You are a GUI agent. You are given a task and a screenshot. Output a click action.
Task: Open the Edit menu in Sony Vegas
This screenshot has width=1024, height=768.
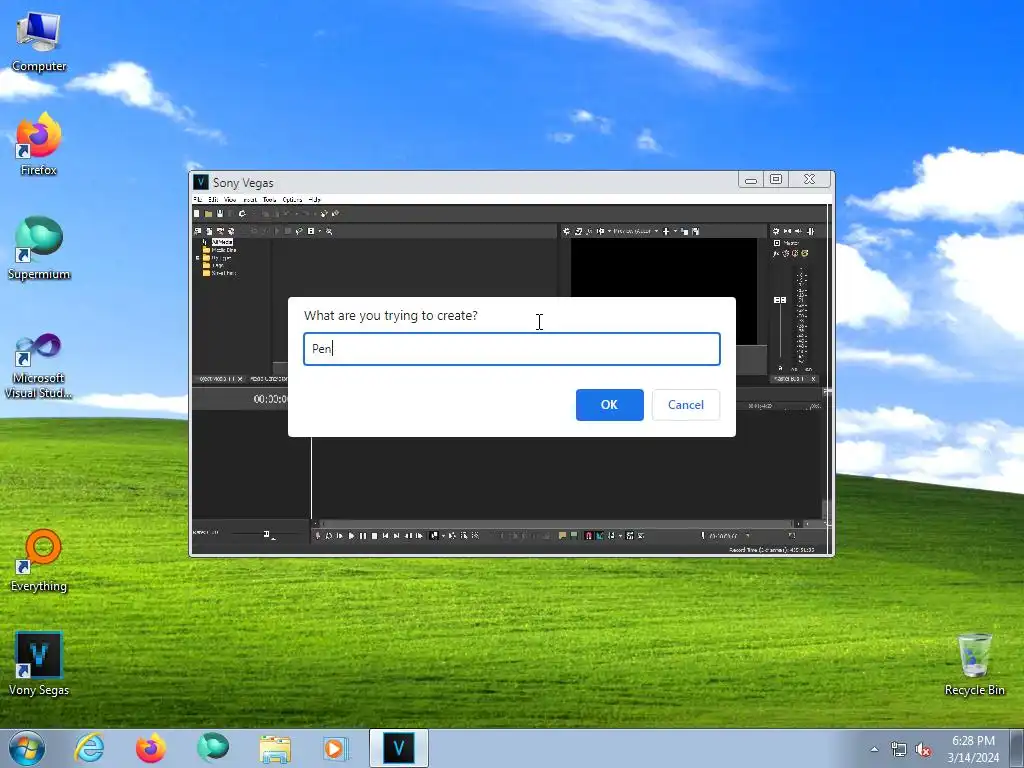tap(213, 199)
